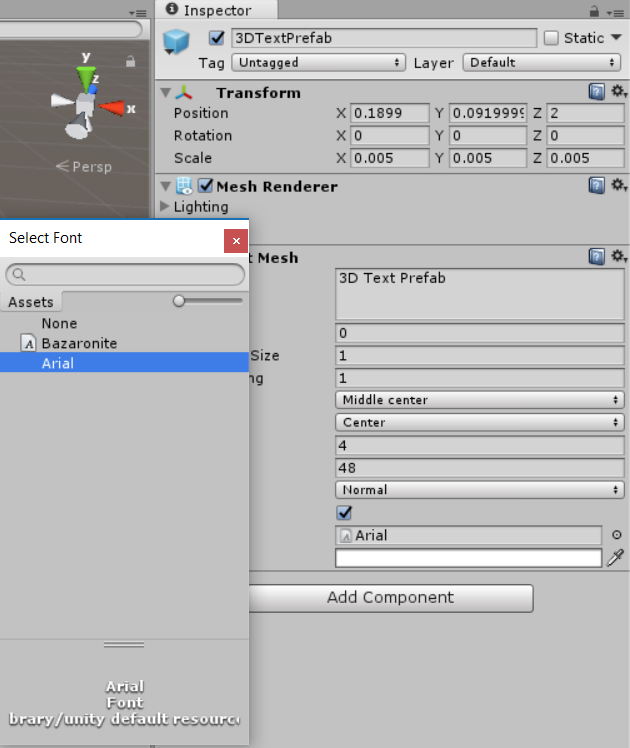Screen dimensions: 630x748
Task: Toggle Persp projection label in scene view
Action: tap(84, 166)
